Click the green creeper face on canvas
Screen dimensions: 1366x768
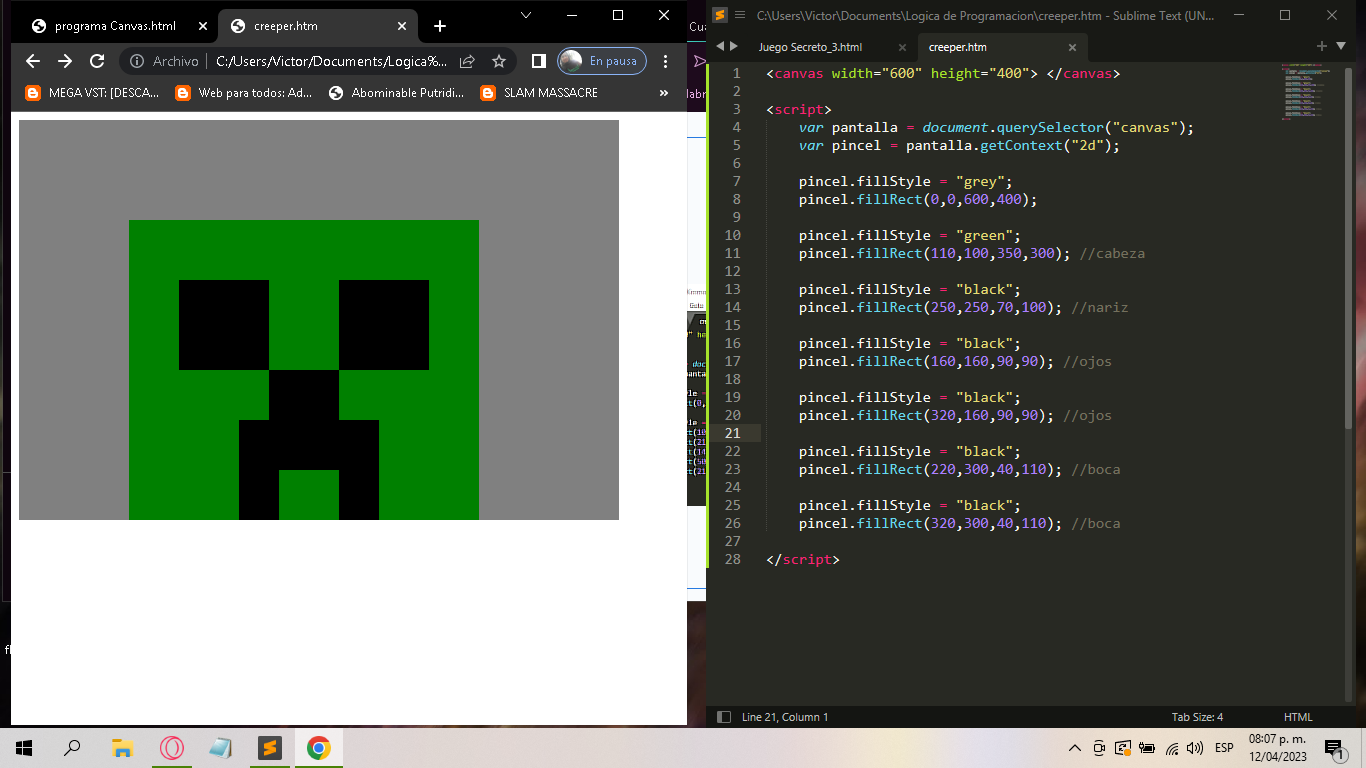(304, 370)
